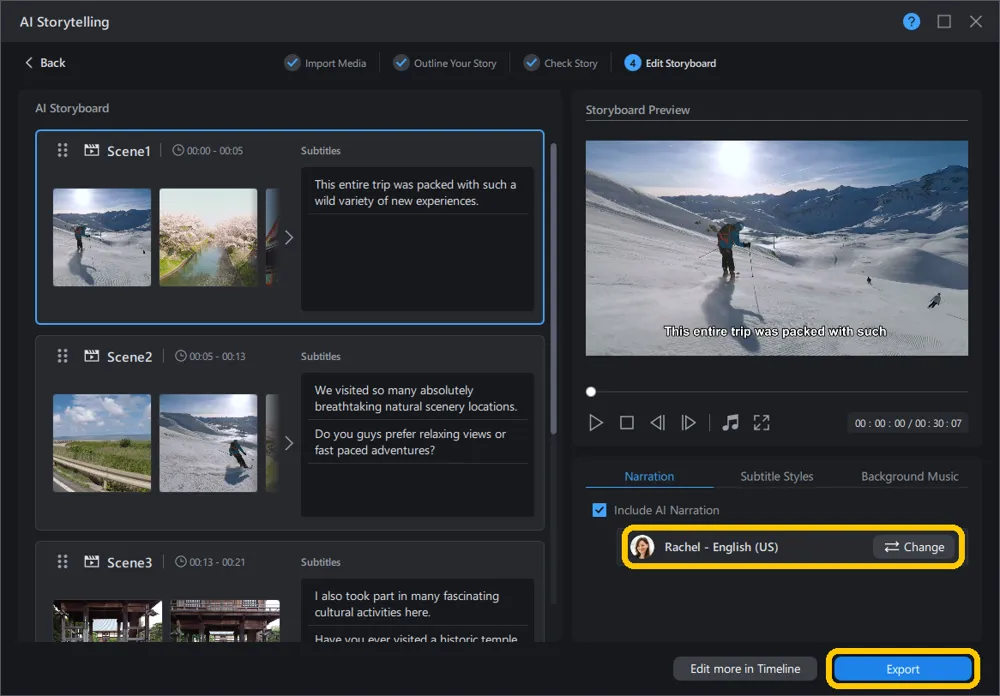
Task: Click Scene3 title text
Action: [129, 562]
